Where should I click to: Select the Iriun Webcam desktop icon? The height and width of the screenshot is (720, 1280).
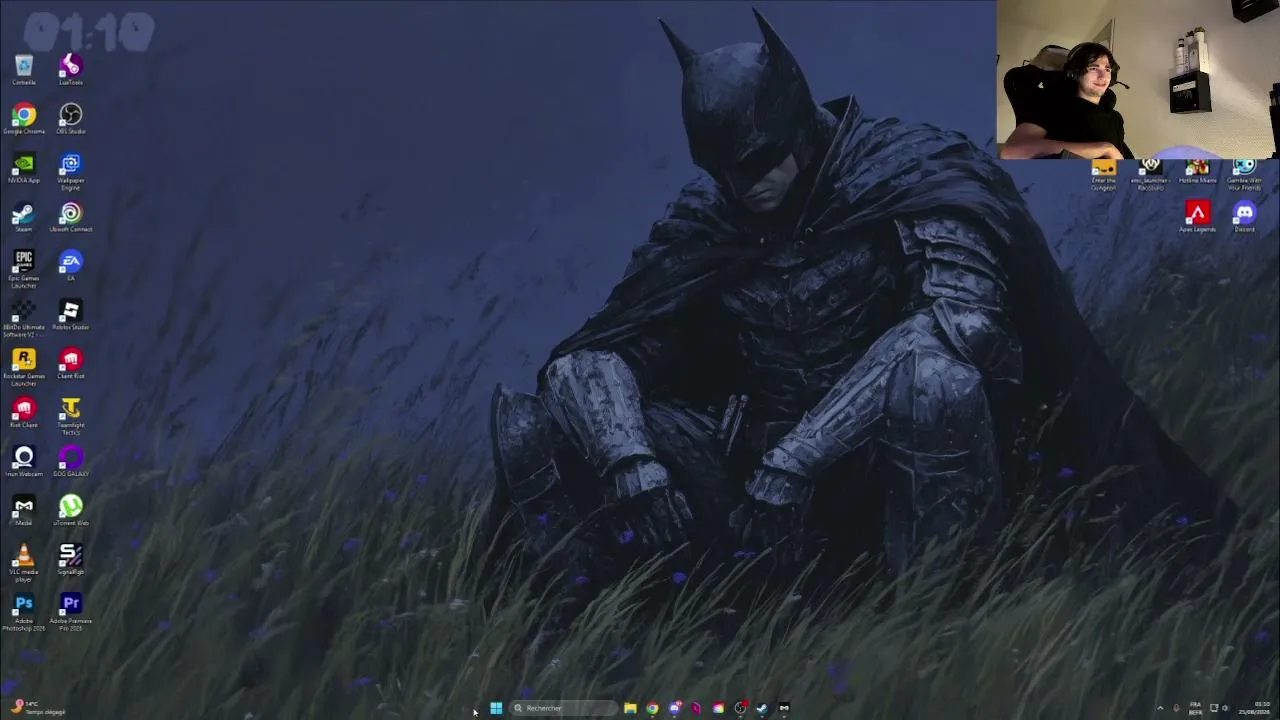[24, 462]
